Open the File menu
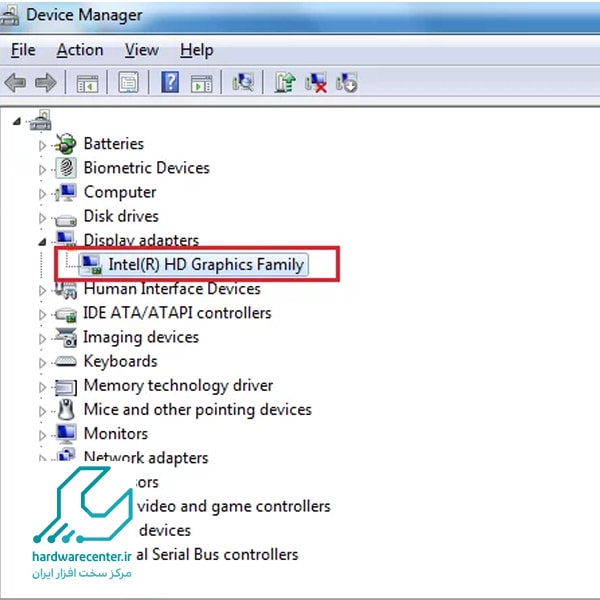The width and height of the screenshot is (600, 600). 23,50
